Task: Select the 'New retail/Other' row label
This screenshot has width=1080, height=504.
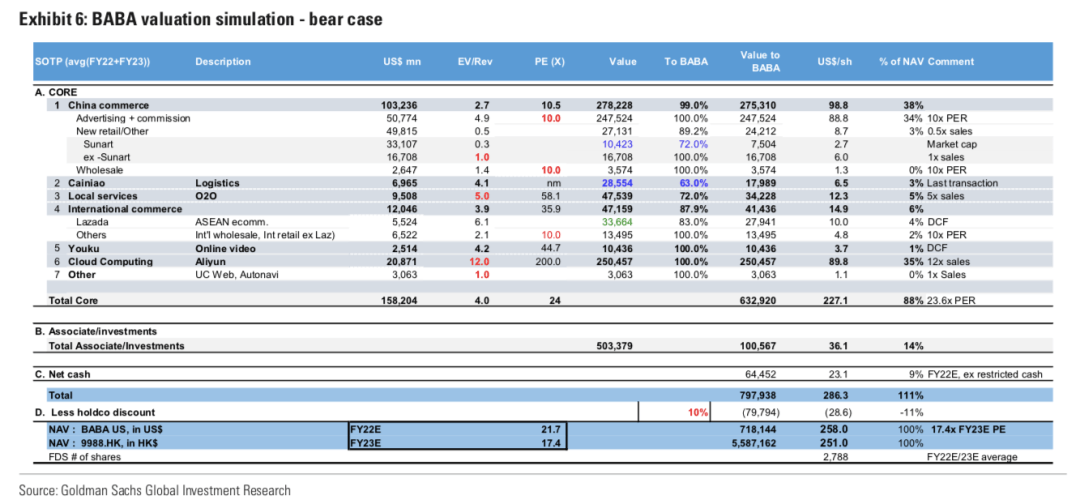Action: 112,131
